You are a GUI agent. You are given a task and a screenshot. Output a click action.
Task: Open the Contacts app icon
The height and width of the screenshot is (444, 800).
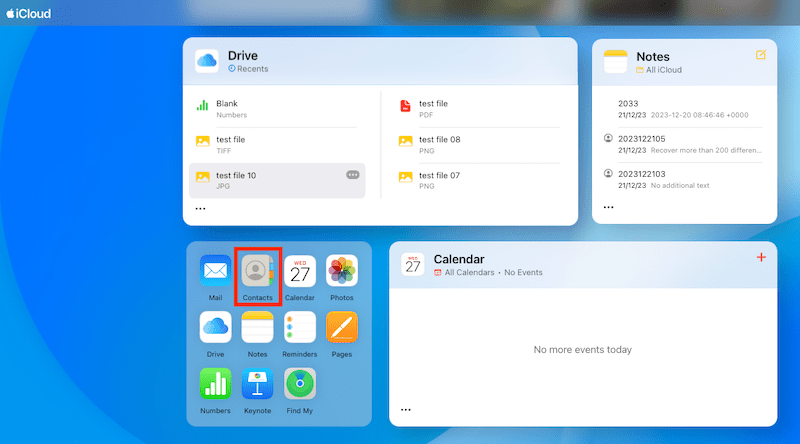[x=257, y=271]
